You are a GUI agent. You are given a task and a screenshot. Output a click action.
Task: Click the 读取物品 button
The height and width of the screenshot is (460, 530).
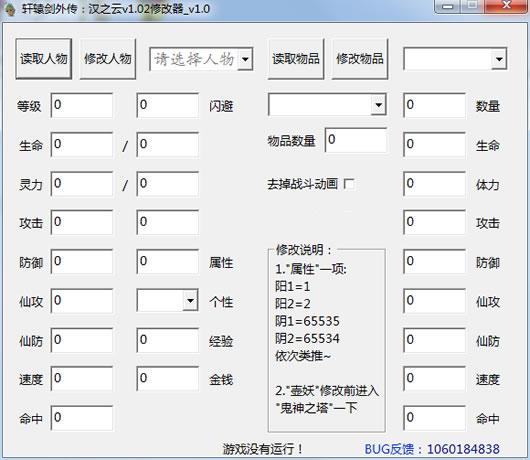pyautogui.click(x=296, y=59)
